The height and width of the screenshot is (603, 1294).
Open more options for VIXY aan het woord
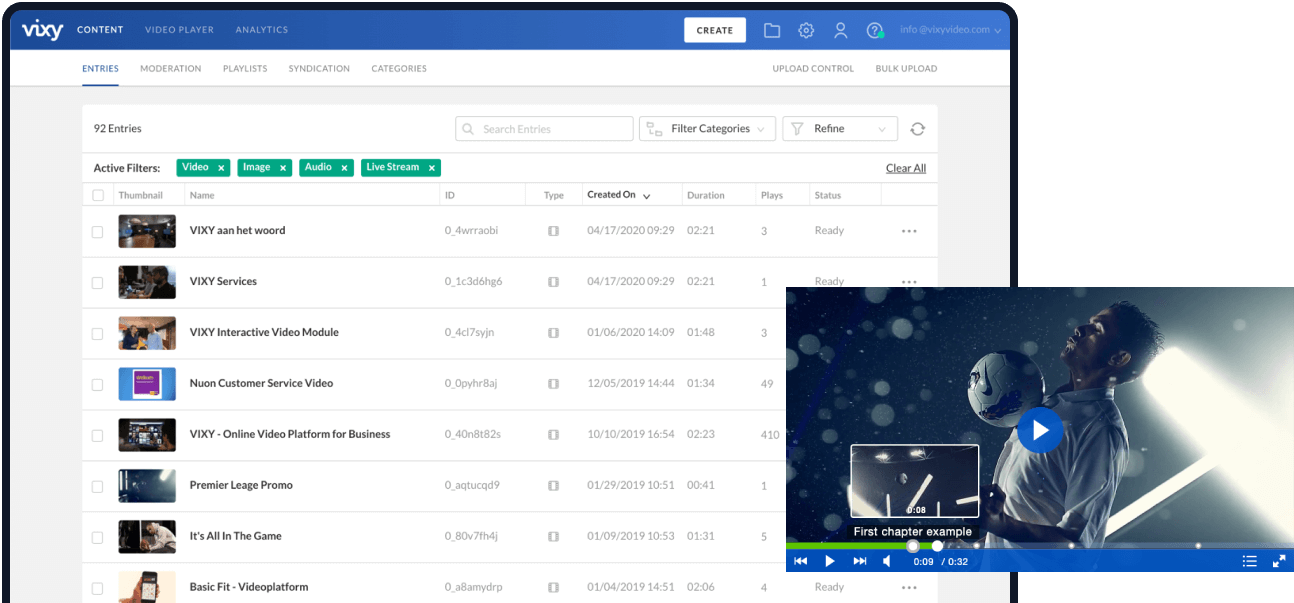[x=909, y=231]
